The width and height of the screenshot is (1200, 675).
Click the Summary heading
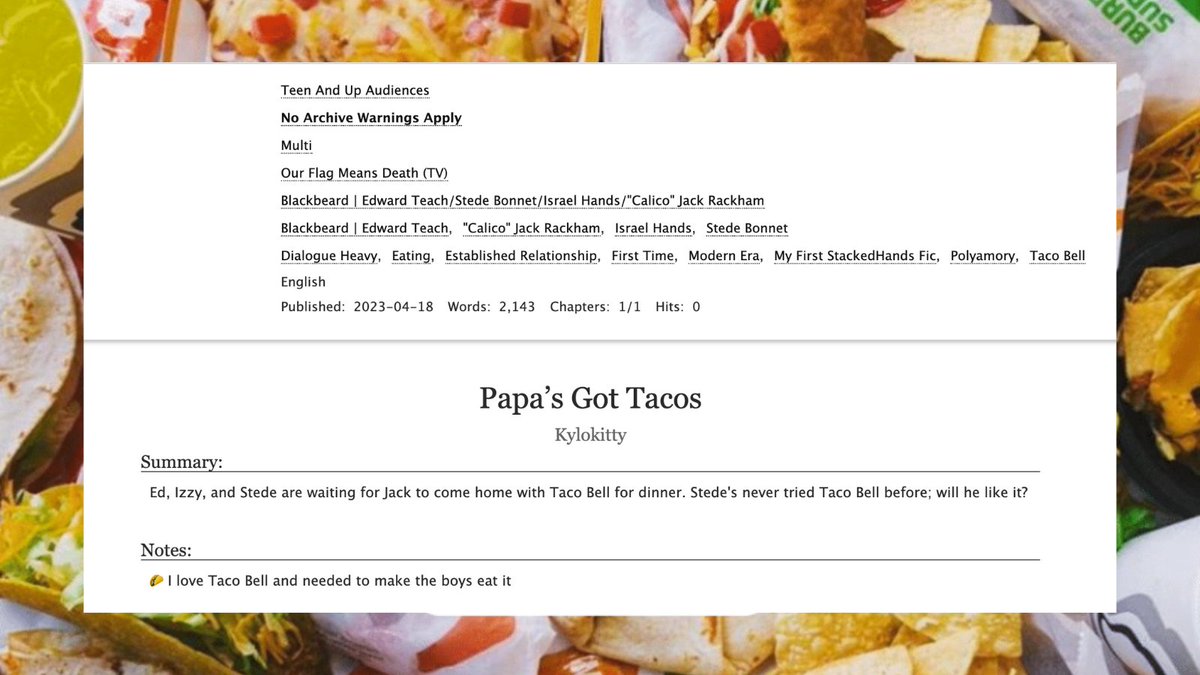pyautogui.click(x=181, y=462)
